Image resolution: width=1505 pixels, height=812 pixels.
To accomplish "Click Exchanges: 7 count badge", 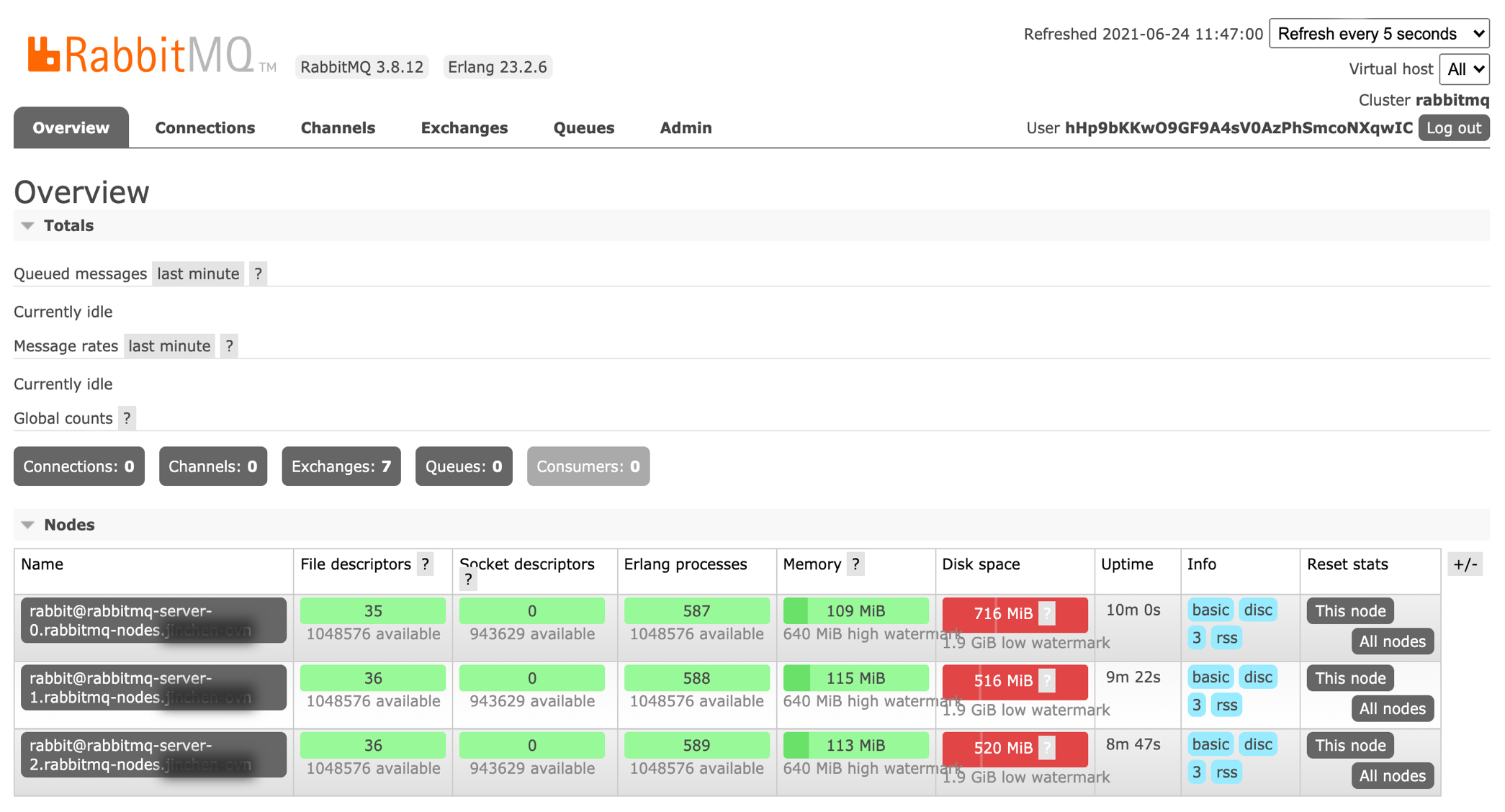I will pyautogui.click(x=341, y=466).
